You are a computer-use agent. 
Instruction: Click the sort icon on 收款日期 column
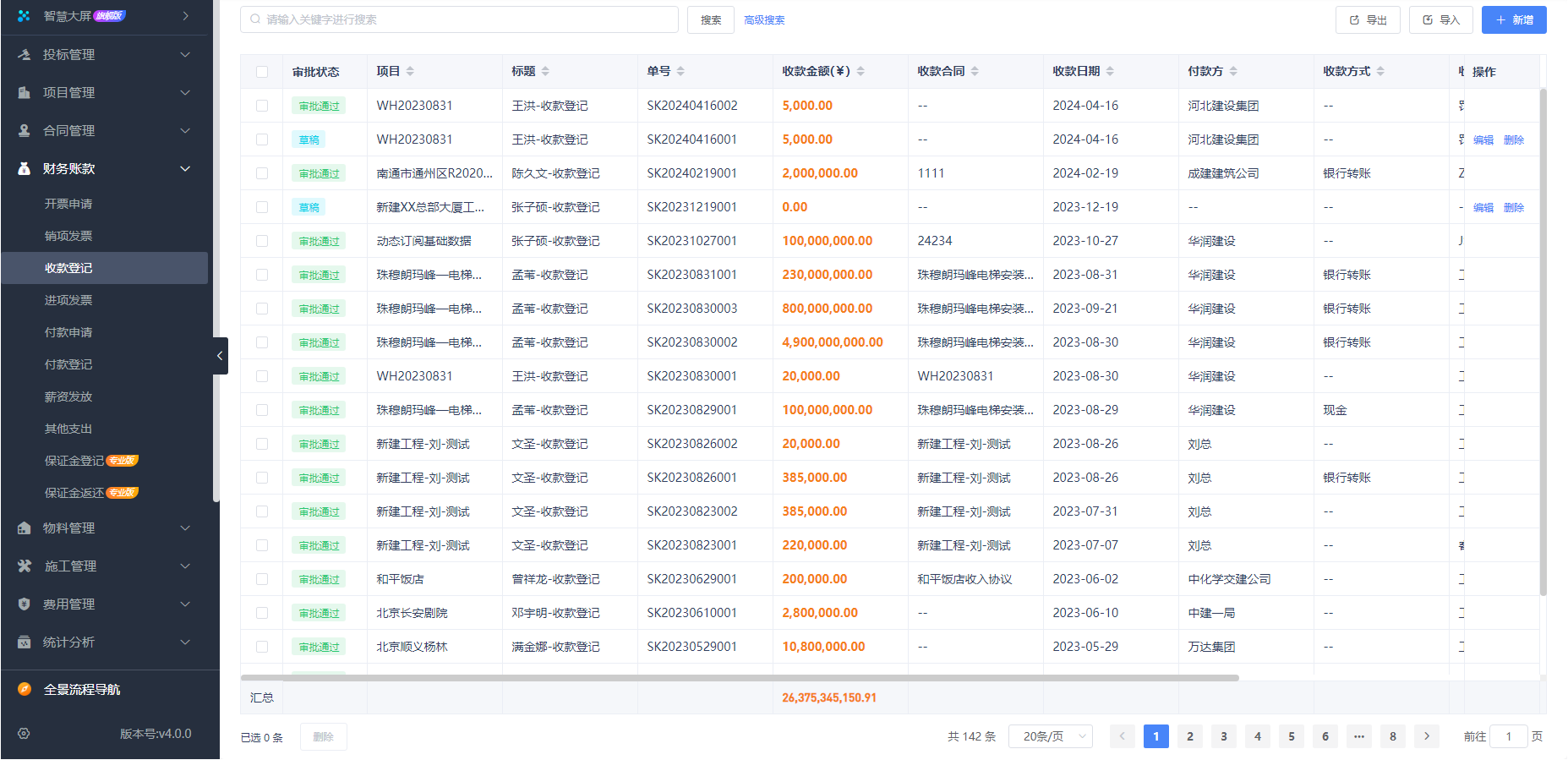(1110, 72)
